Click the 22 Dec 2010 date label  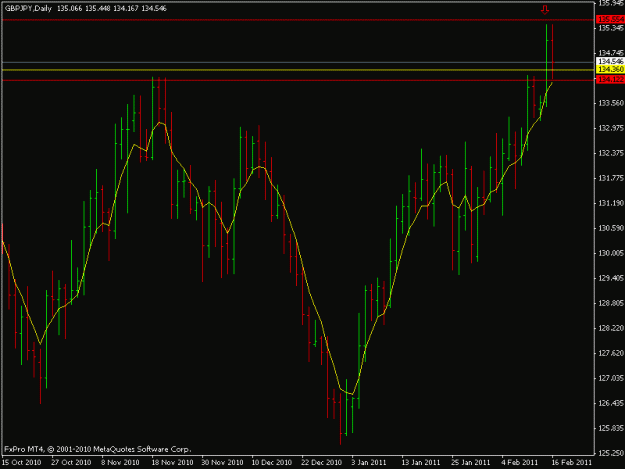click(x=321, y=463)
